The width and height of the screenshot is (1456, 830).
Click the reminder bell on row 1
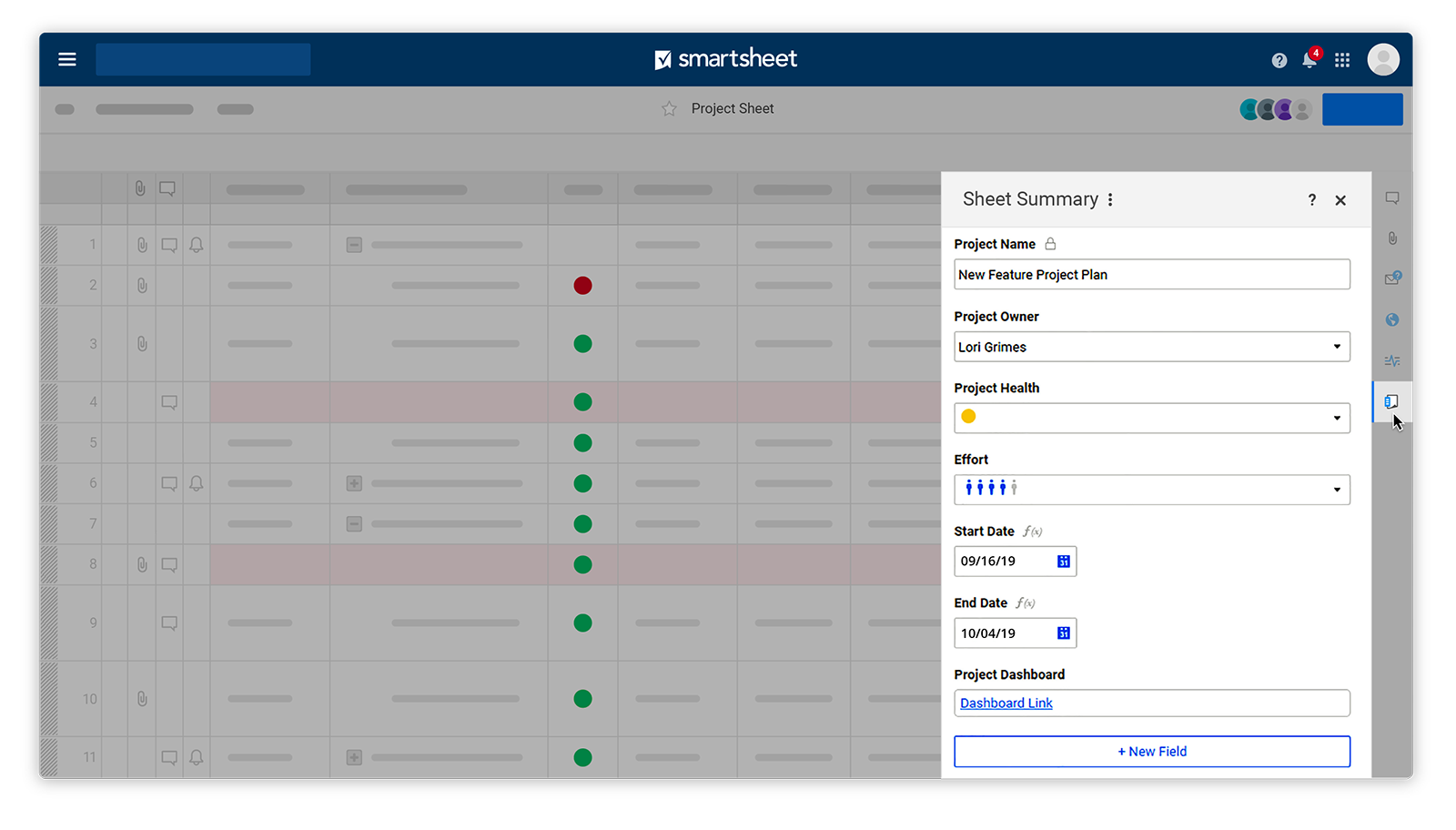click(197, 245)
